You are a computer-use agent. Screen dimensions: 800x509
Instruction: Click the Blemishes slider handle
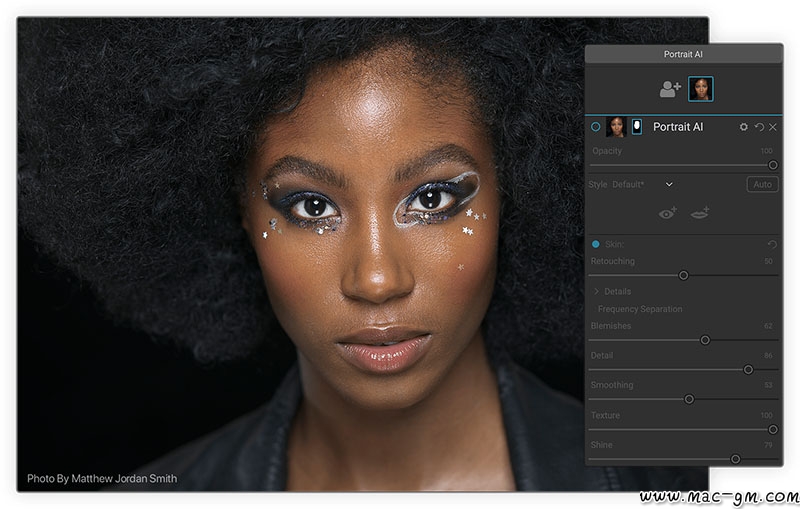[705, 340]
